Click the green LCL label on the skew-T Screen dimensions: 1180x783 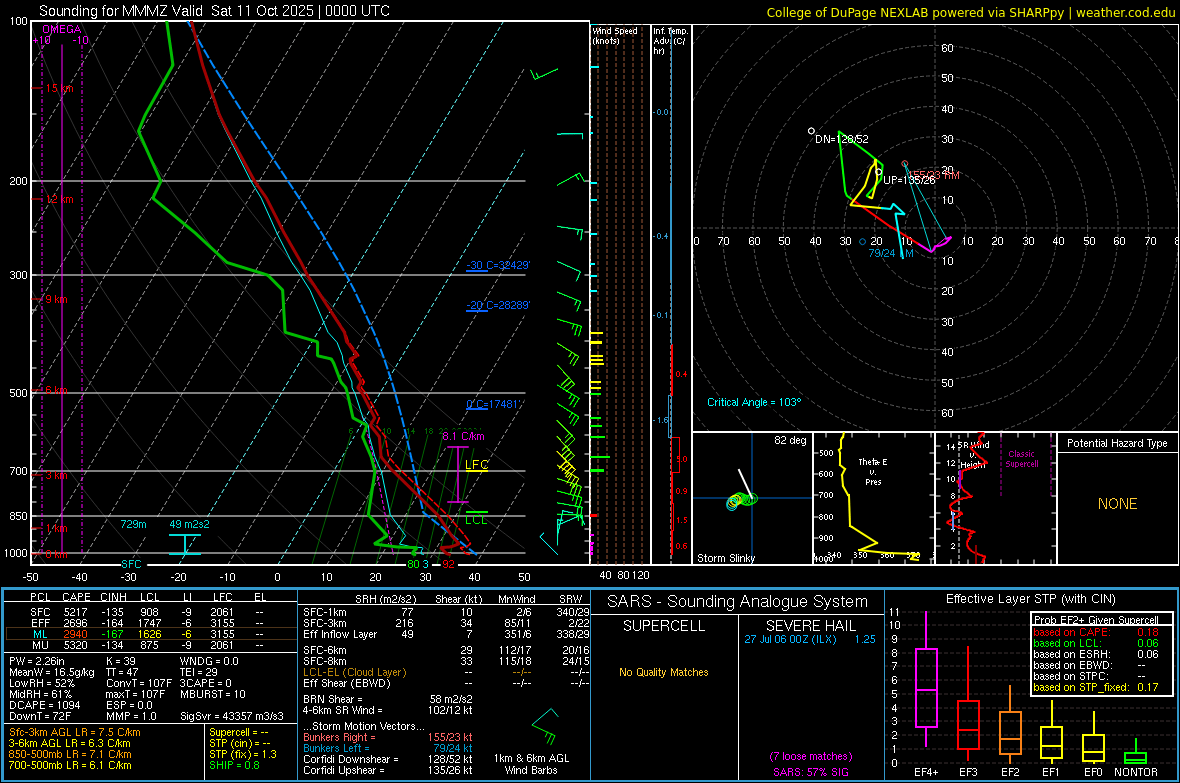tap(476, 519)
